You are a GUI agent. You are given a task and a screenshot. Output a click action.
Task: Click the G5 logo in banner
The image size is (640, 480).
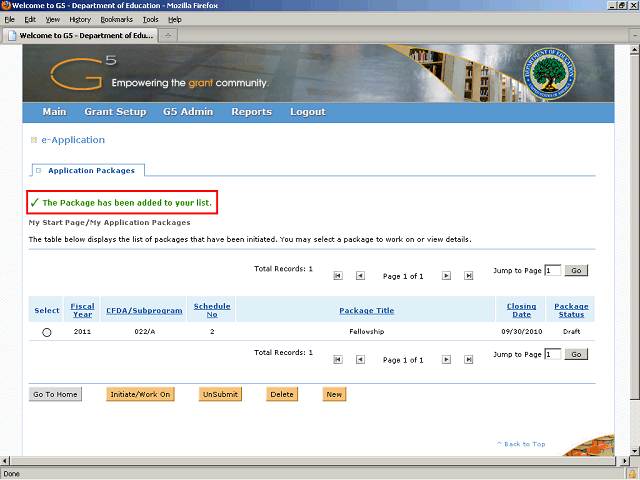tap(83, 73)
